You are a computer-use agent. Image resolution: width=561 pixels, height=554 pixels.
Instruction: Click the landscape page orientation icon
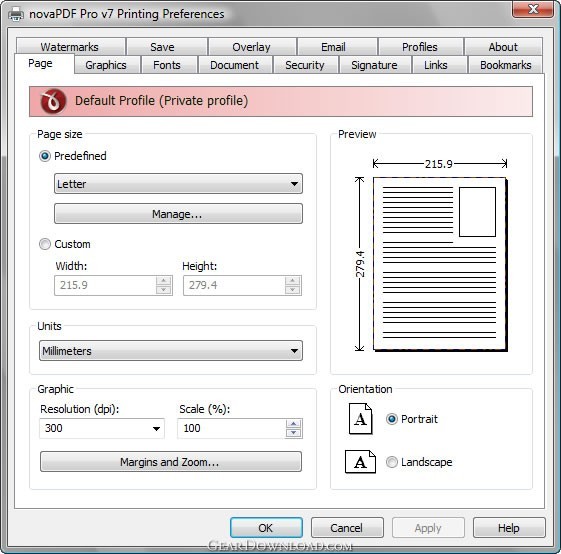point(360,462)
